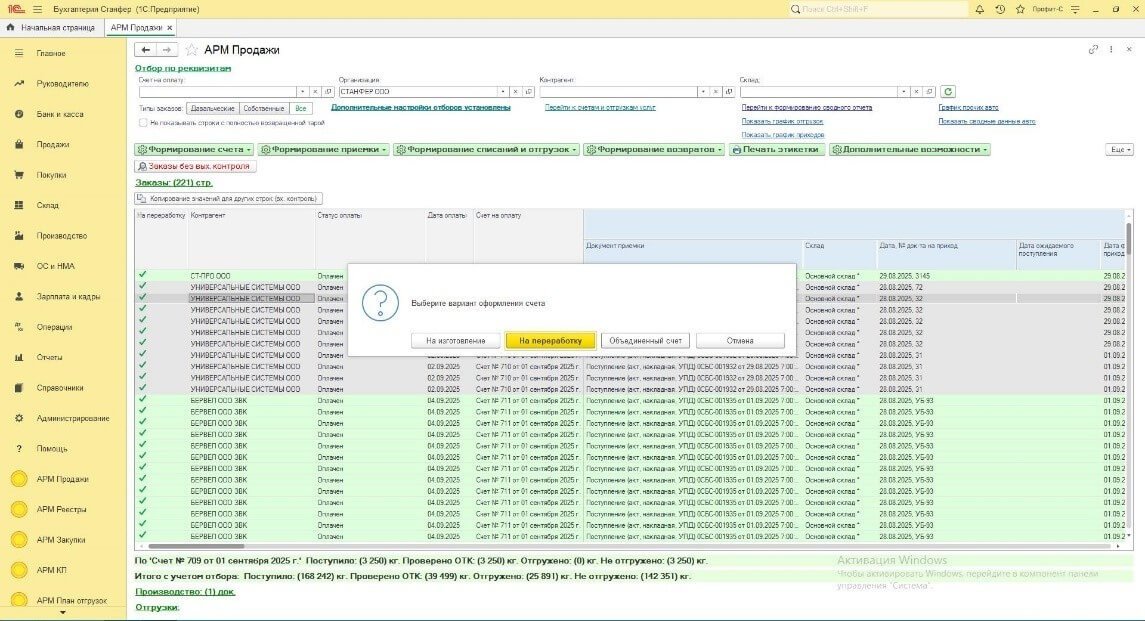Open the Еще dropdown menu
Viewport: 1145px width, 621px height.
pos(1119,149)
